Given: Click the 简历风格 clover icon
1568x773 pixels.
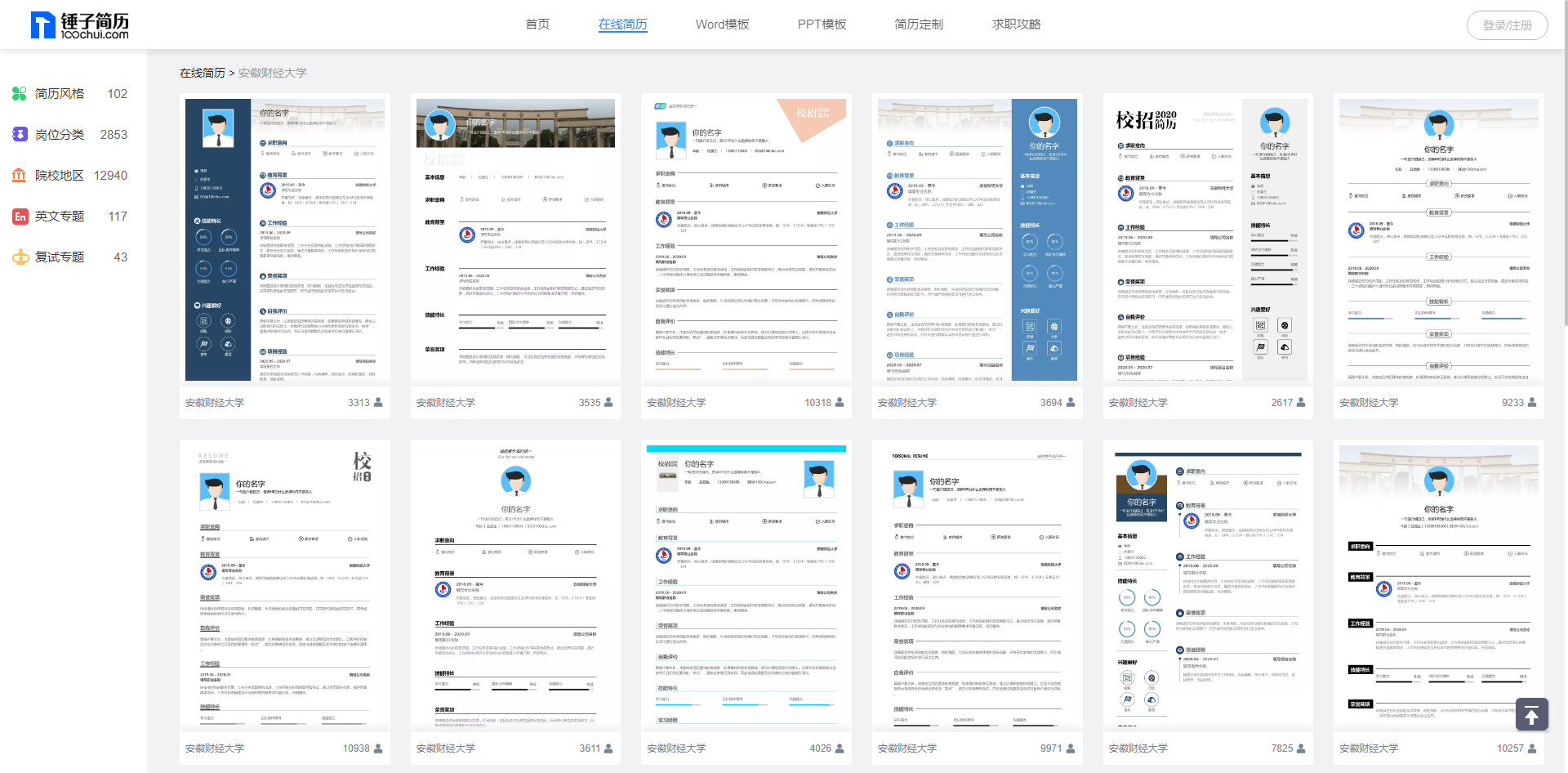Looking at the screenshot, I should [20, 94].
